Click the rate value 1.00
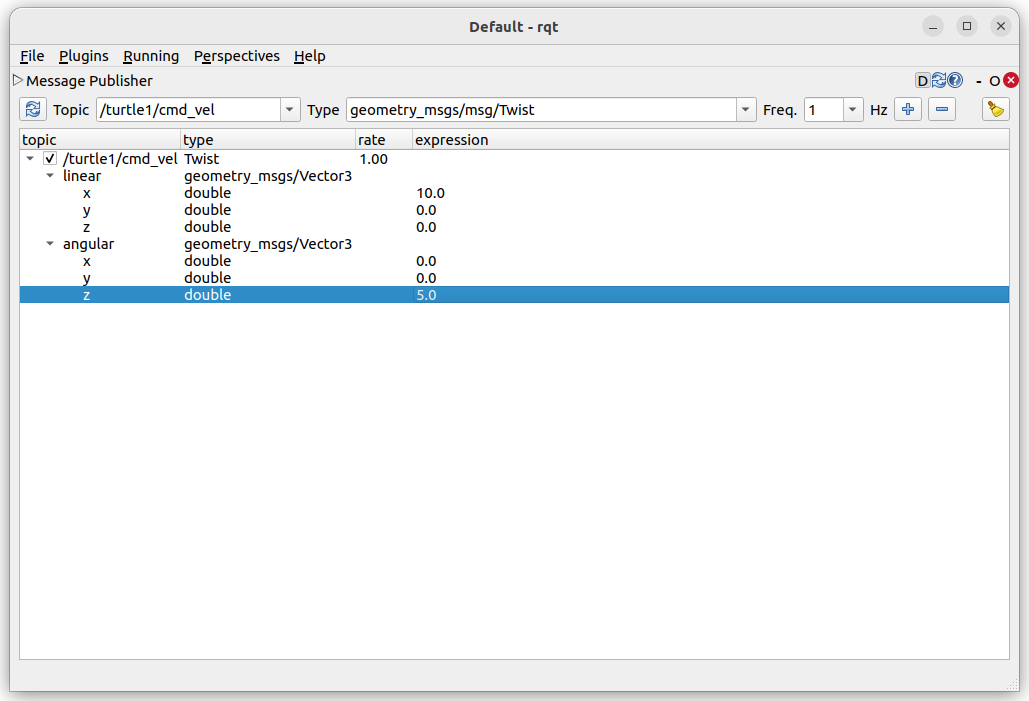The height and width of the screenshot is (701, 1029). tap(373, 159)
